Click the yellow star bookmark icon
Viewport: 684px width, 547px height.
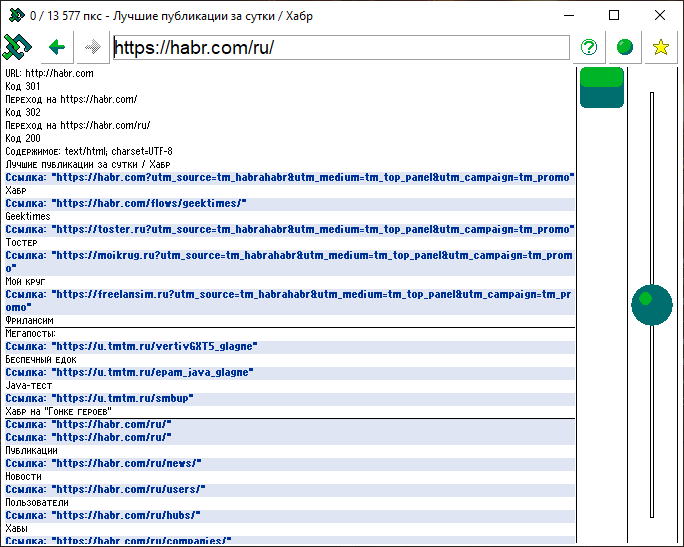pos(660,47)
